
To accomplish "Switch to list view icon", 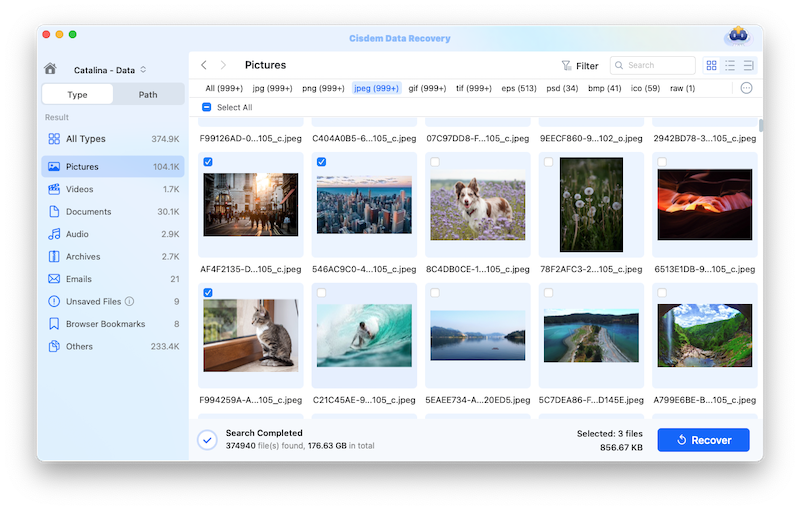I will (730, 66).
